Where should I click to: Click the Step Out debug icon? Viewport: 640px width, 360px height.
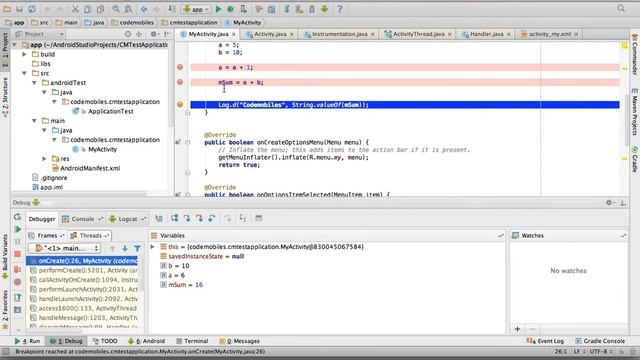coord(212,218)
